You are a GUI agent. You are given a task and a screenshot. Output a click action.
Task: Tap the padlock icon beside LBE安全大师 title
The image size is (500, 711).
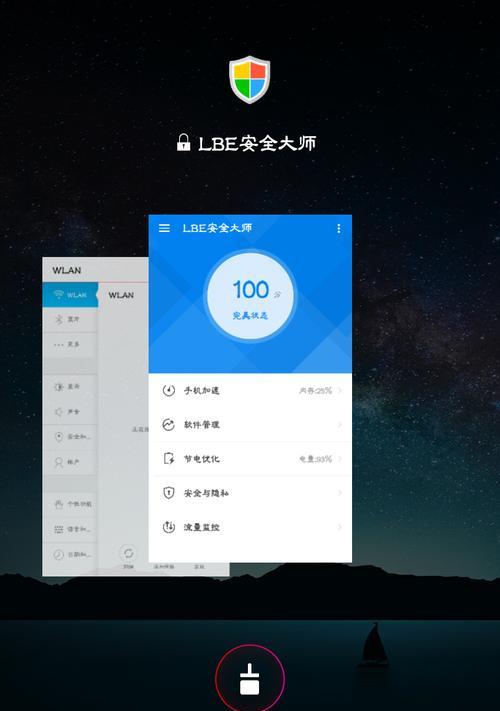184,142
